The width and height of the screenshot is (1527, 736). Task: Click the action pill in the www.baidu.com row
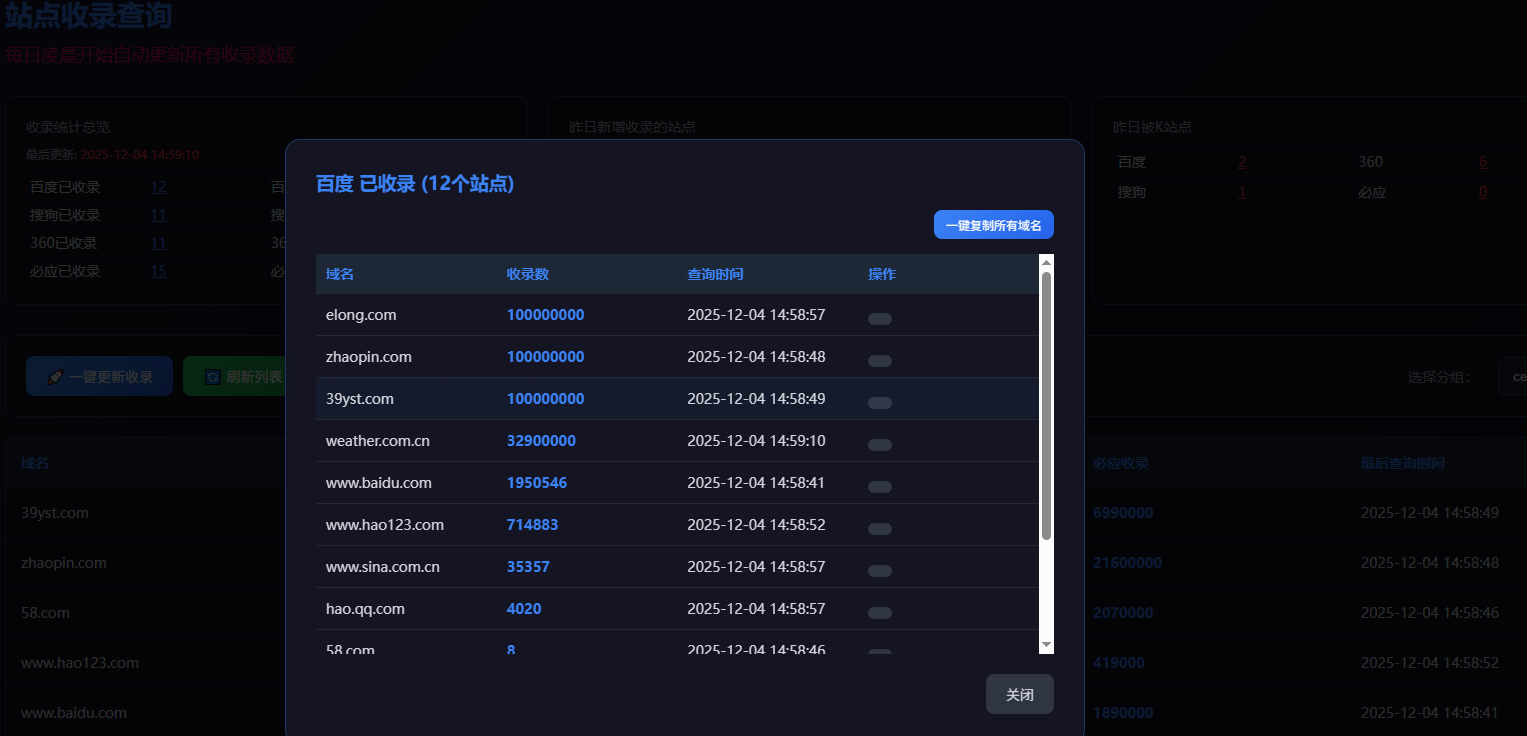880,487
